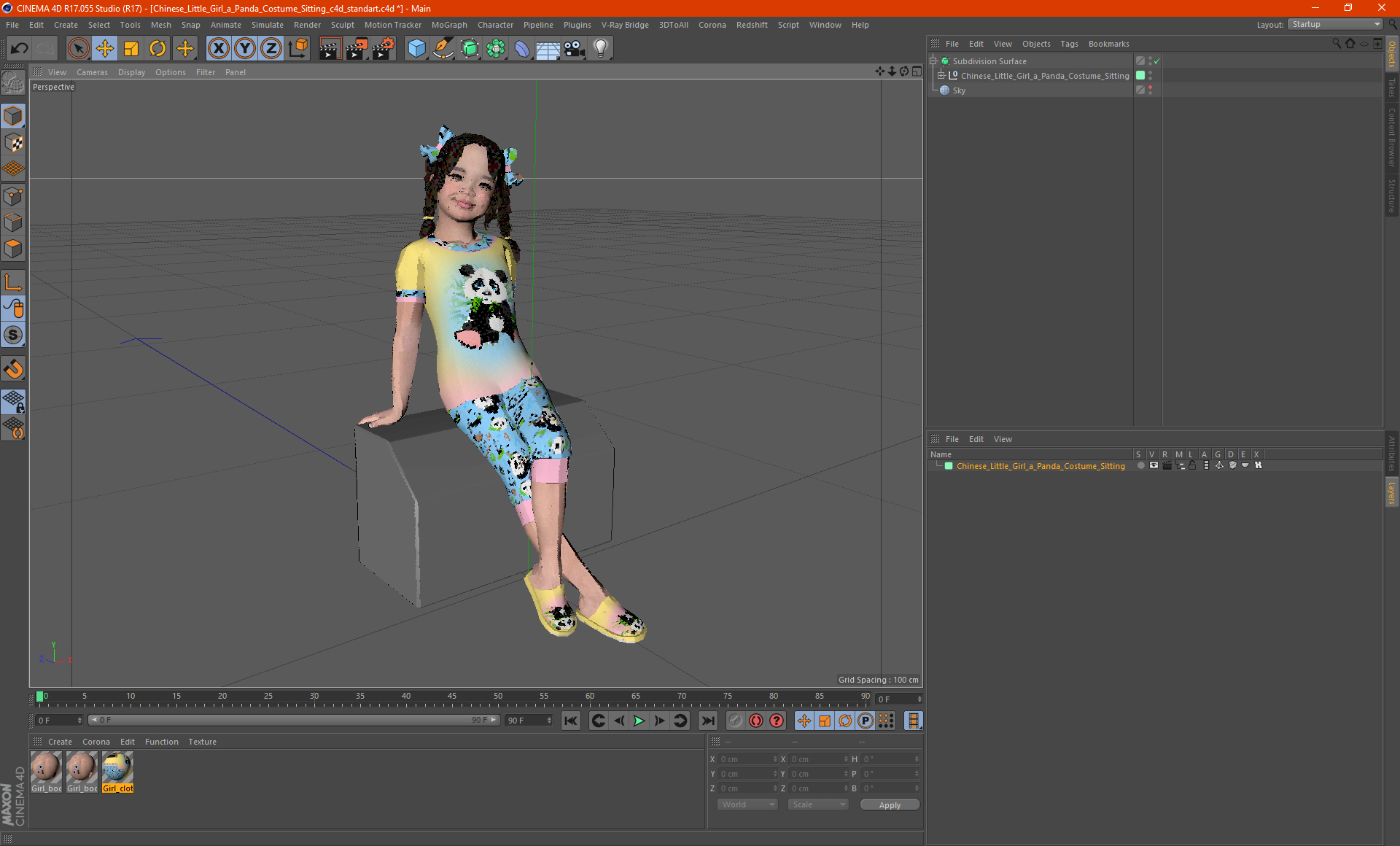Switch to Texture mode icon
The height and width of the screenshot is (846, 1400).
tap(13, 143)
